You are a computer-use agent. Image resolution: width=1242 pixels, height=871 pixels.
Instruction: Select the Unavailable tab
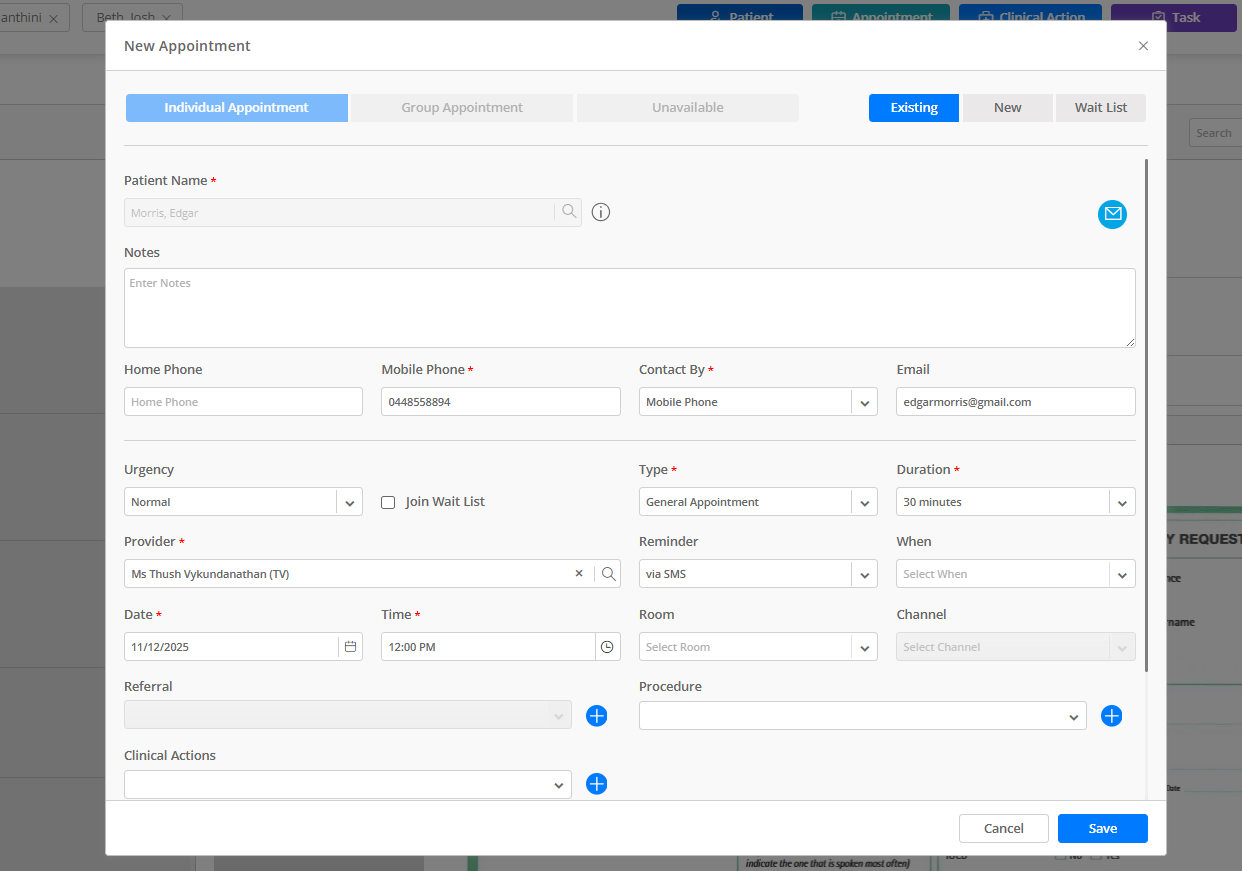[688, 108]
